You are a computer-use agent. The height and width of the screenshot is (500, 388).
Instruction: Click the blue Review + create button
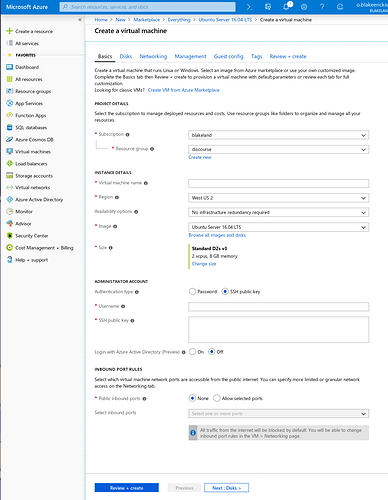127,488
